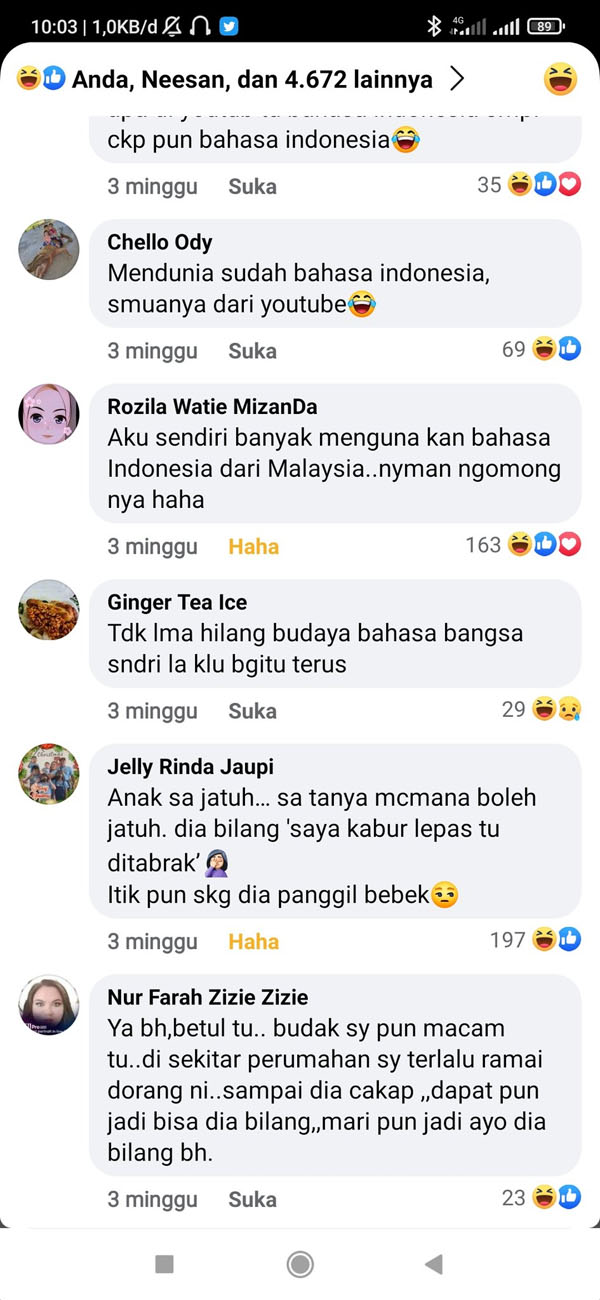Toggle Haha reaction on Jelly Rinda Jaupi's comment
The image size is (600, 1300).
[254, 942]
